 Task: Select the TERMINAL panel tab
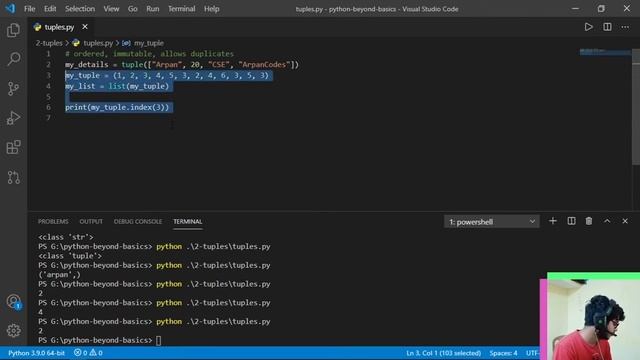click(x=188, y=221)
